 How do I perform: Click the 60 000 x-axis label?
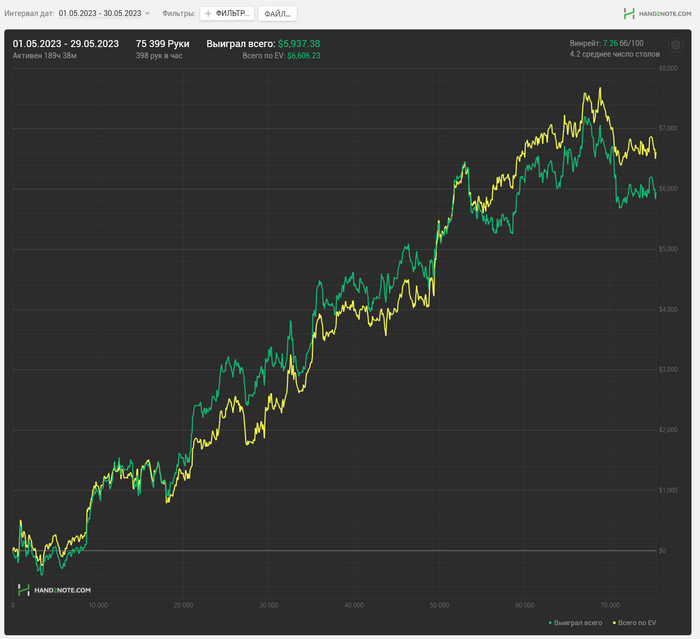pos(525,606)
